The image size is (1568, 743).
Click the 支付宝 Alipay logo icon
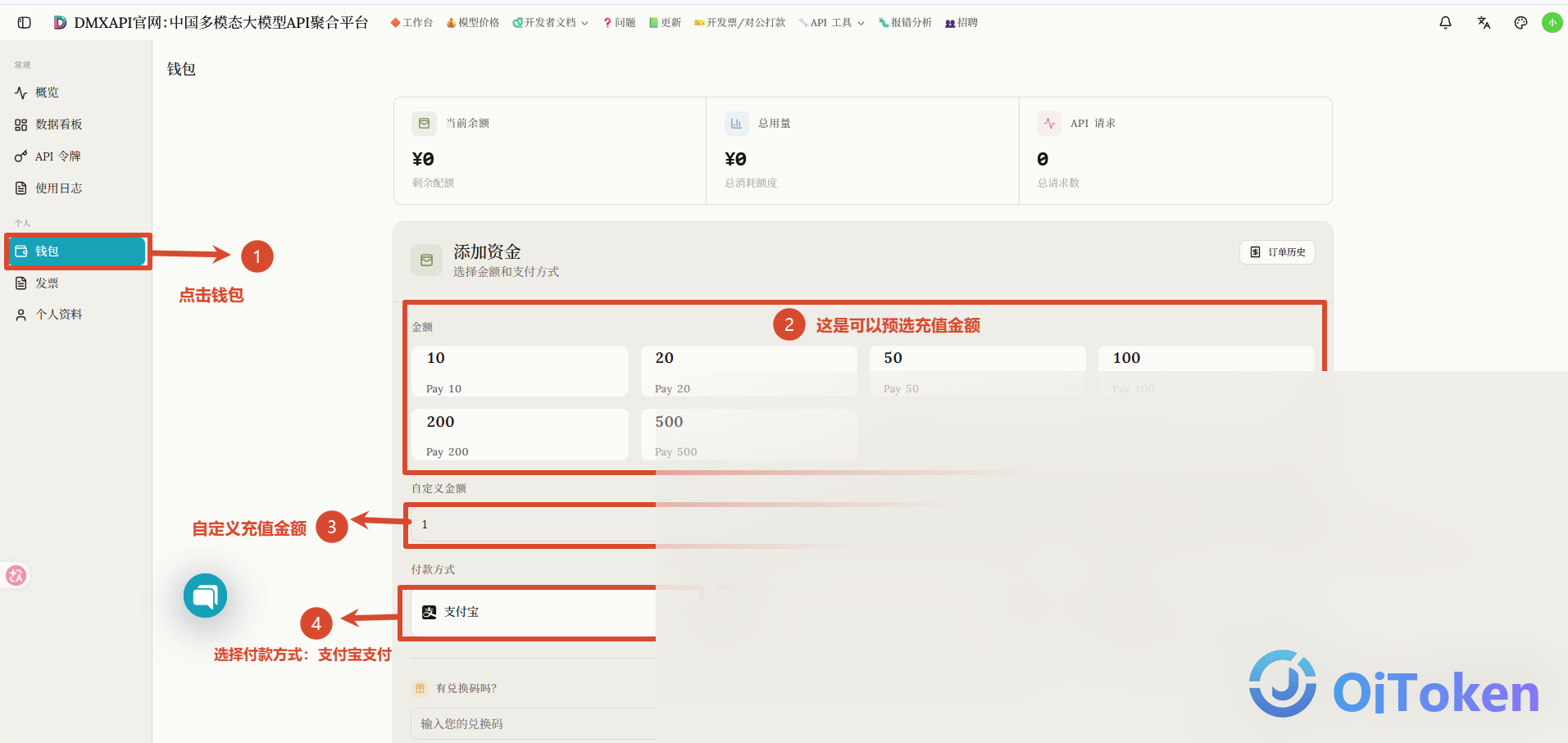tap(429, 612)
